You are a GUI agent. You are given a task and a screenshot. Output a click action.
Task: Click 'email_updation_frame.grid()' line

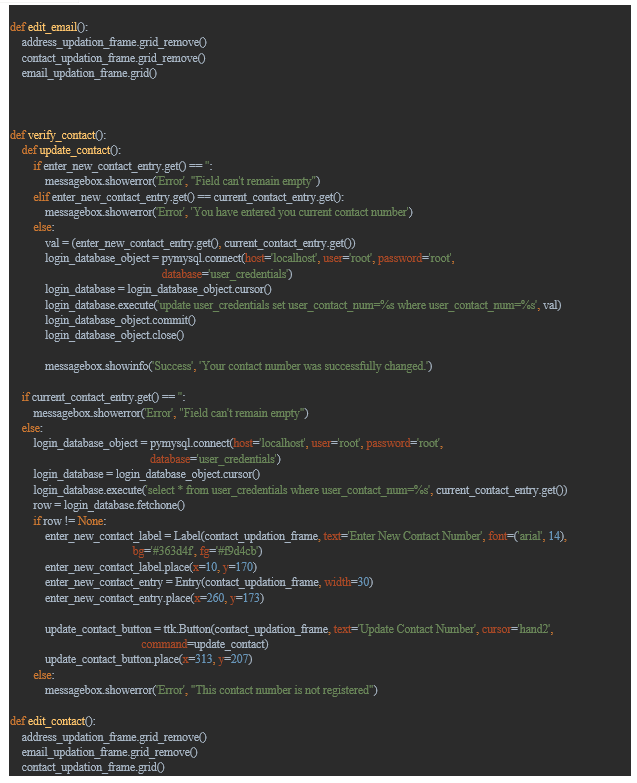(89, 73)
